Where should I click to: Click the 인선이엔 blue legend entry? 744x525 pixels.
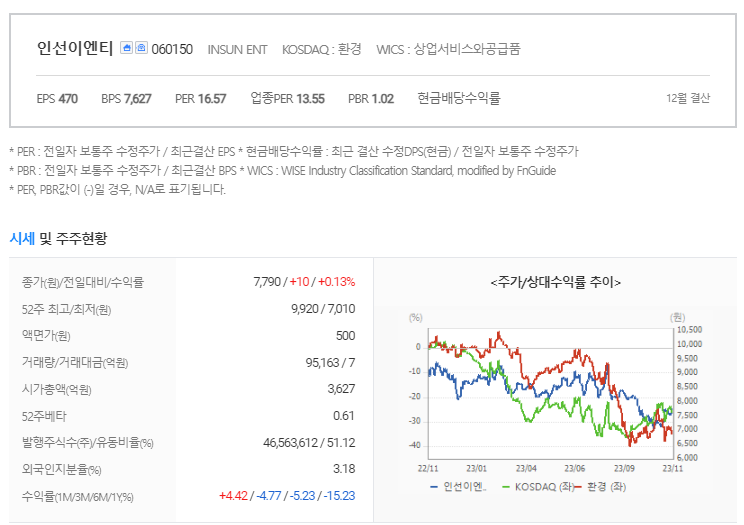(458, 487)
